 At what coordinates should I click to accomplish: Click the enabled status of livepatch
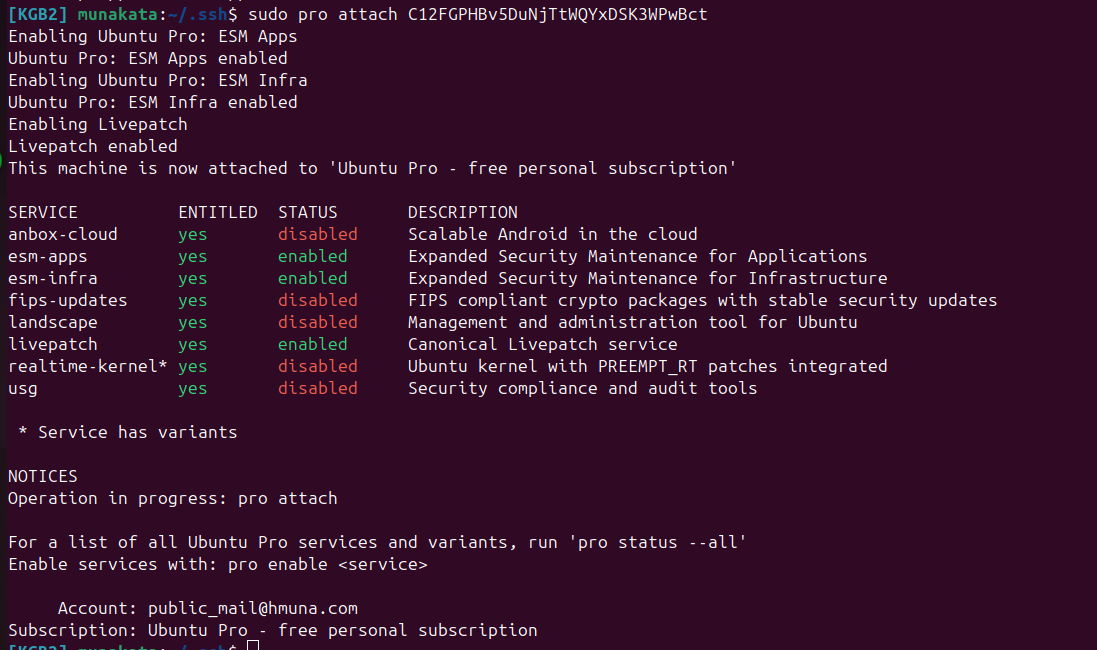coord(313,344)
